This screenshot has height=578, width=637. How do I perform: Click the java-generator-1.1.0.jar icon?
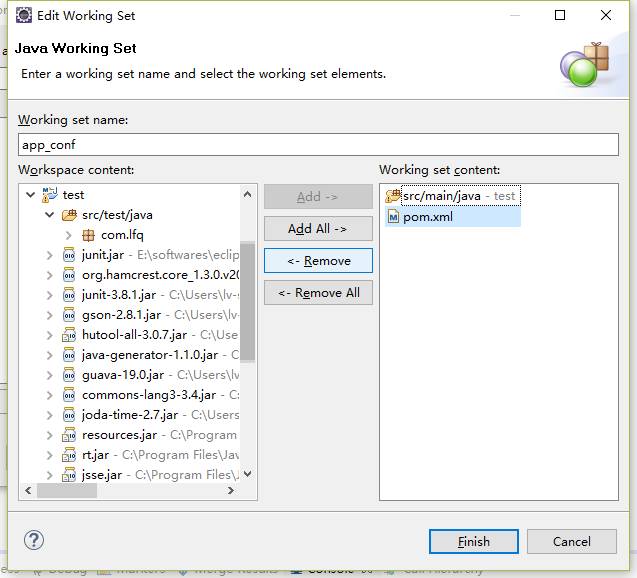tap(69, 355)
